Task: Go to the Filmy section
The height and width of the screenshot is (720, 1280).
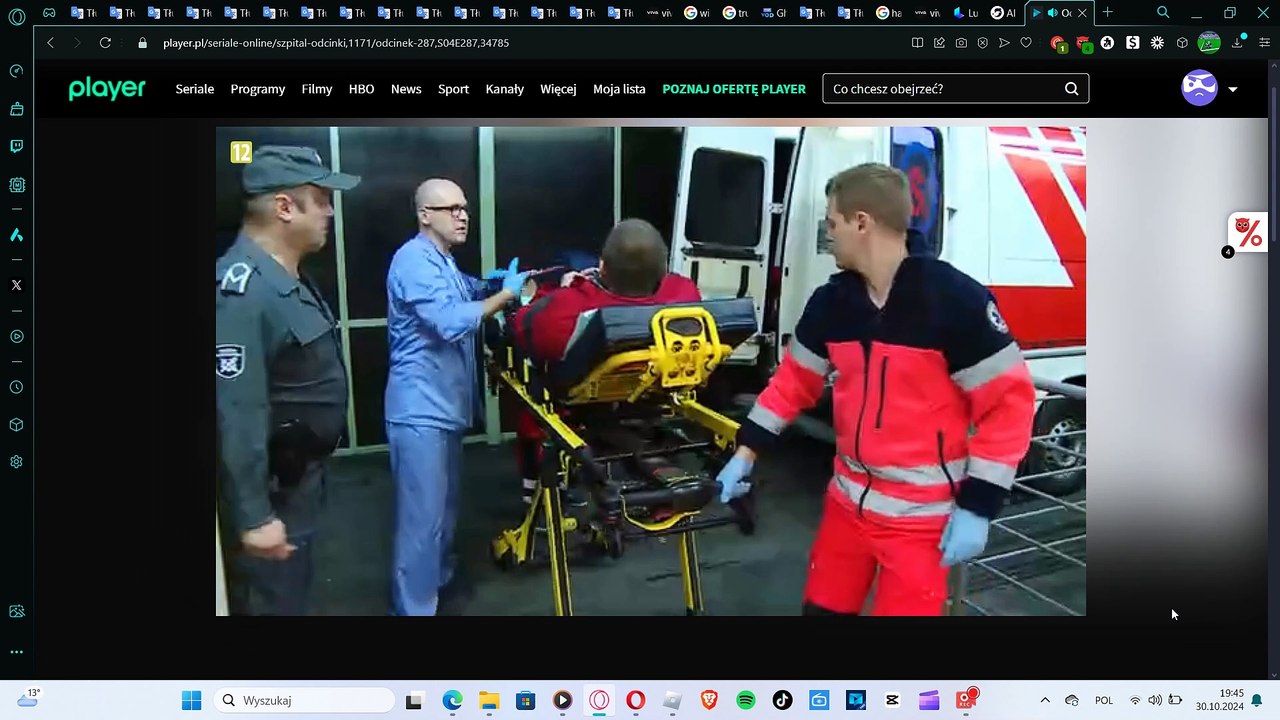Action: point(317,89)
